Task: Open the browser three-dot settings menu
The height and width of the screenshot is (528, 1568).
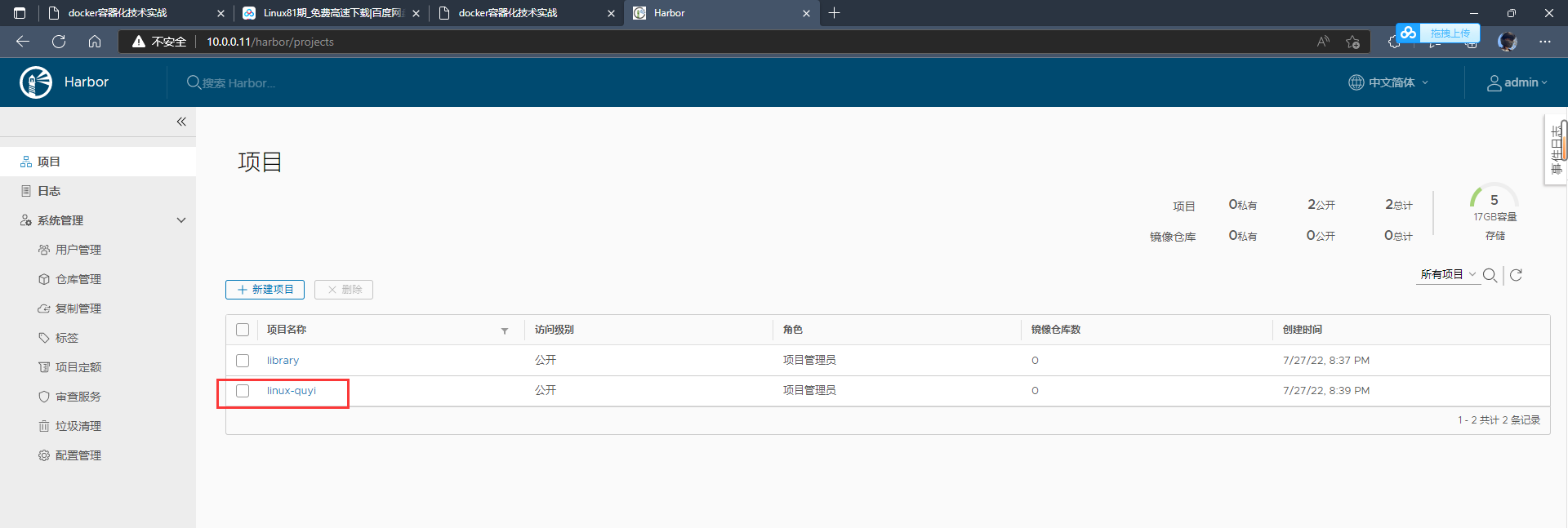Action: point(1545,42)
